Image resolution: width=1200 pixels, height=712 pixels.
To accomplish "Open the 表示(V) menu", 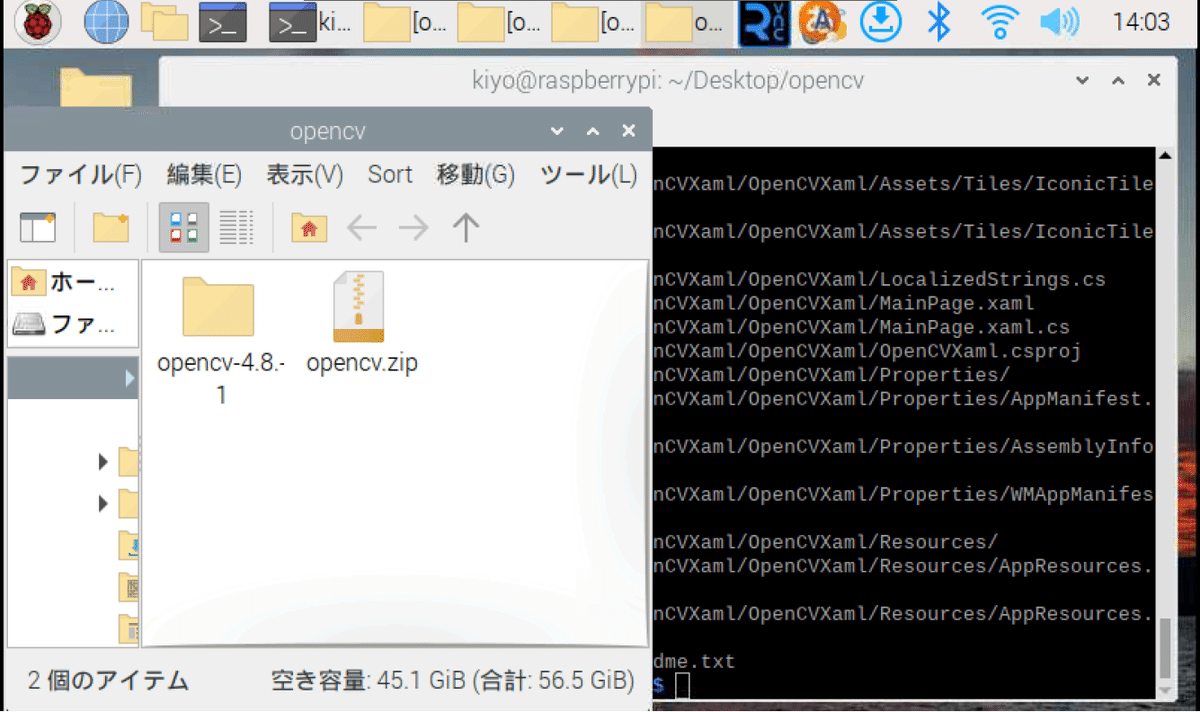I will point(304,174).
